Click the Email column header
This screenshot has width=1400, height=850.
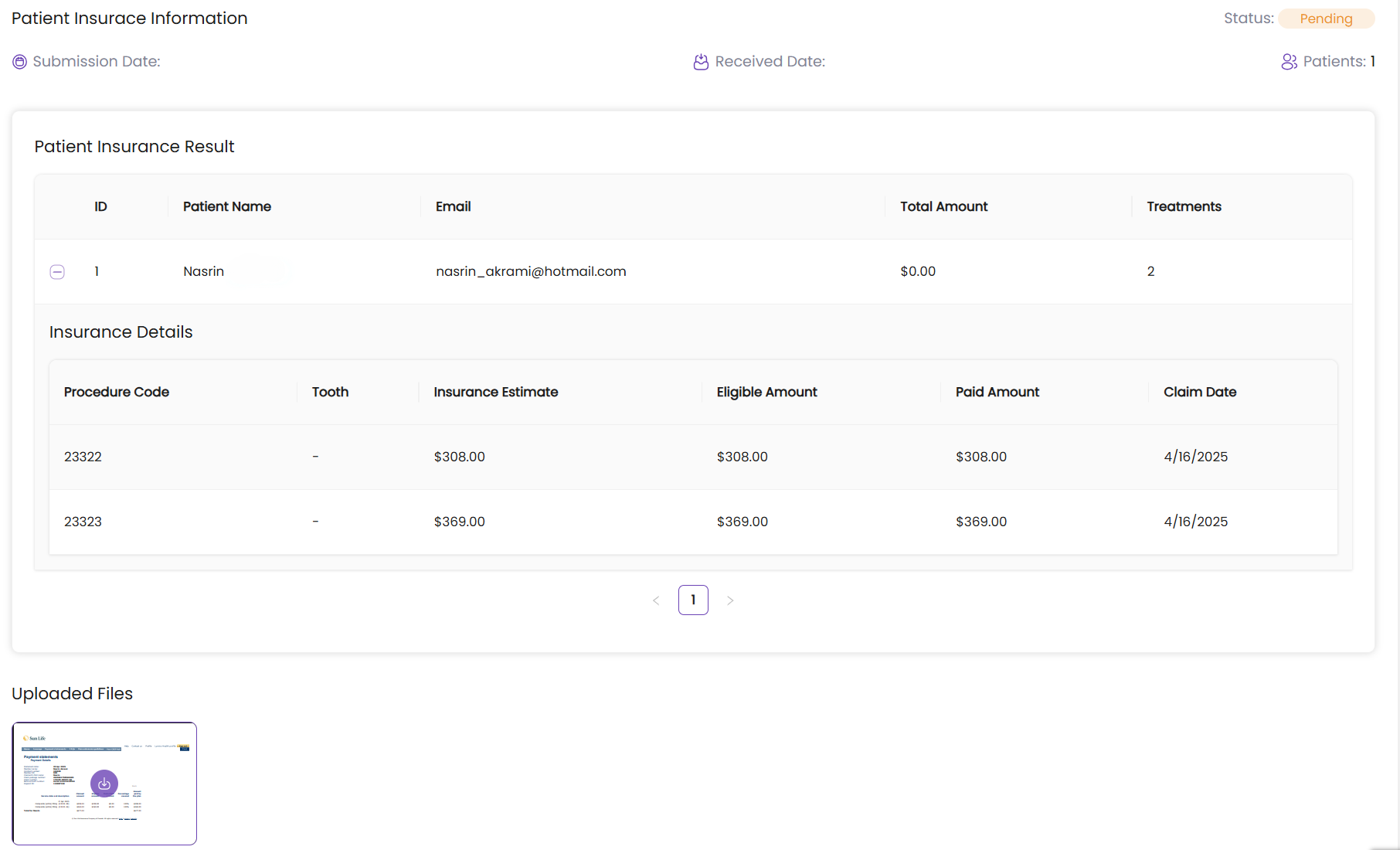point(454,206)
